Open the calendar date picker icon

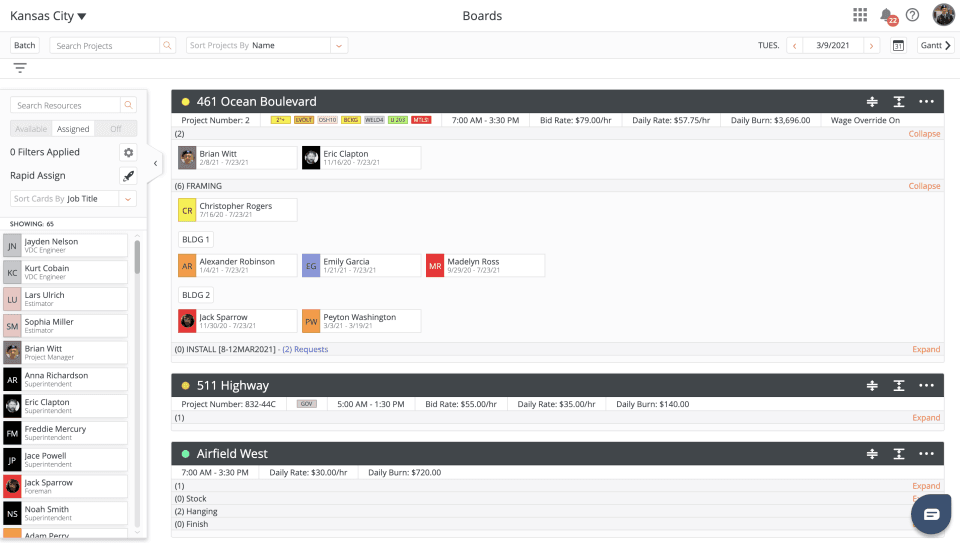click(898, 46)
